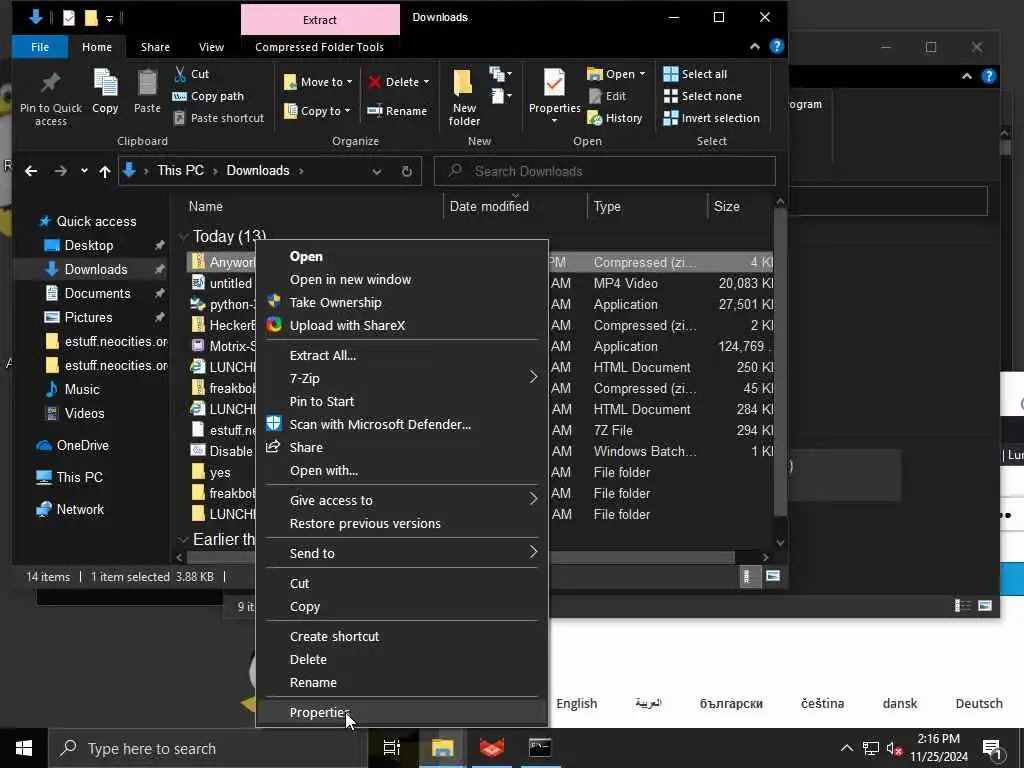Screen dimensions: 1024x768
Task: Open the ribbon Open dropdown arrow
Action: [x=643, y=74]
